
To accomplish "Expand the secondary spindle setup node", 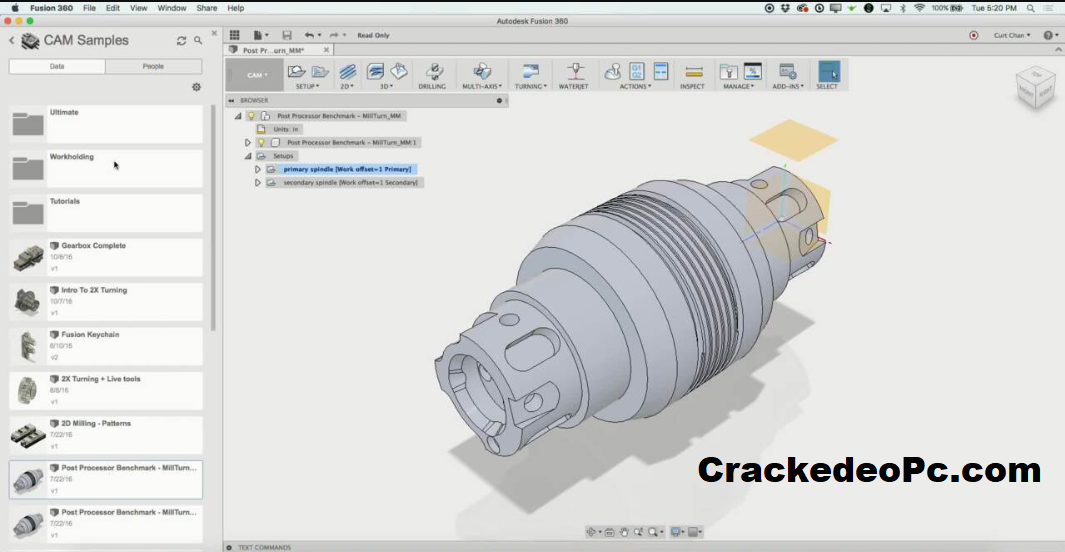I will (x=257, y=183).
